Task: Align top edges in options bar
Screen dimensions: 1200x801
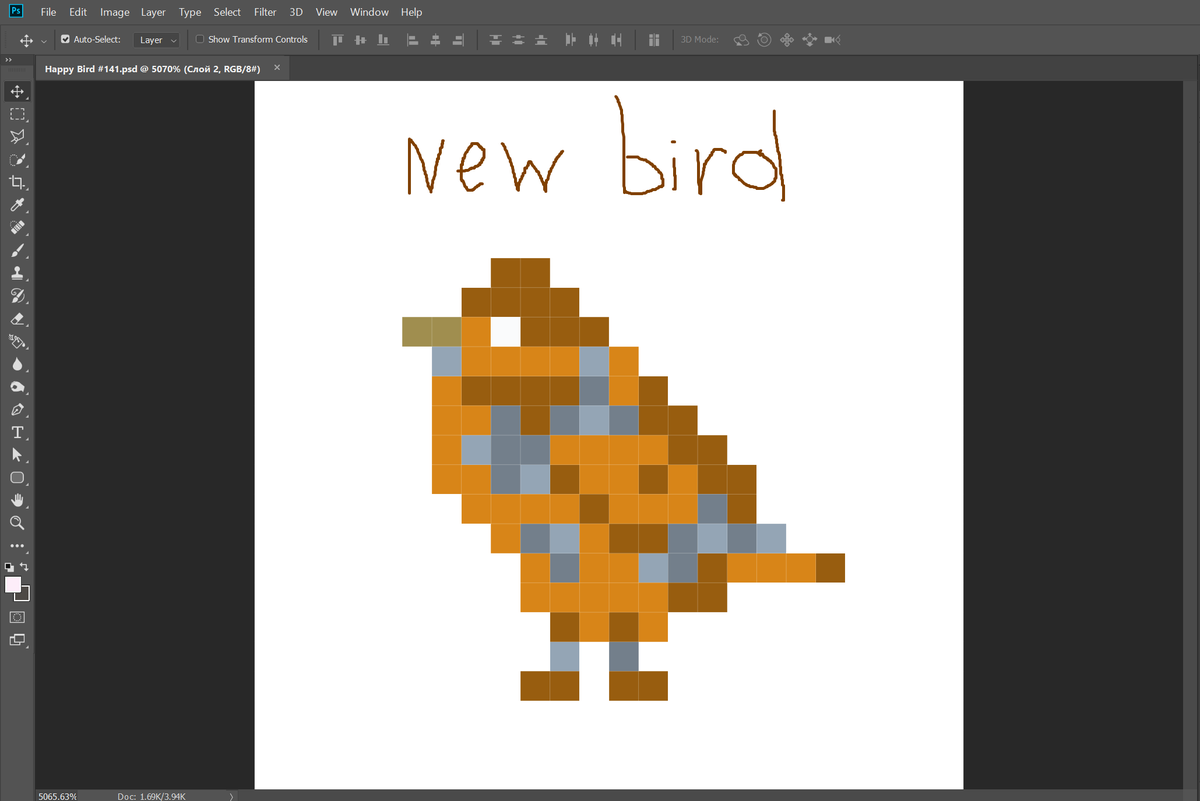Action: [337, 40]
